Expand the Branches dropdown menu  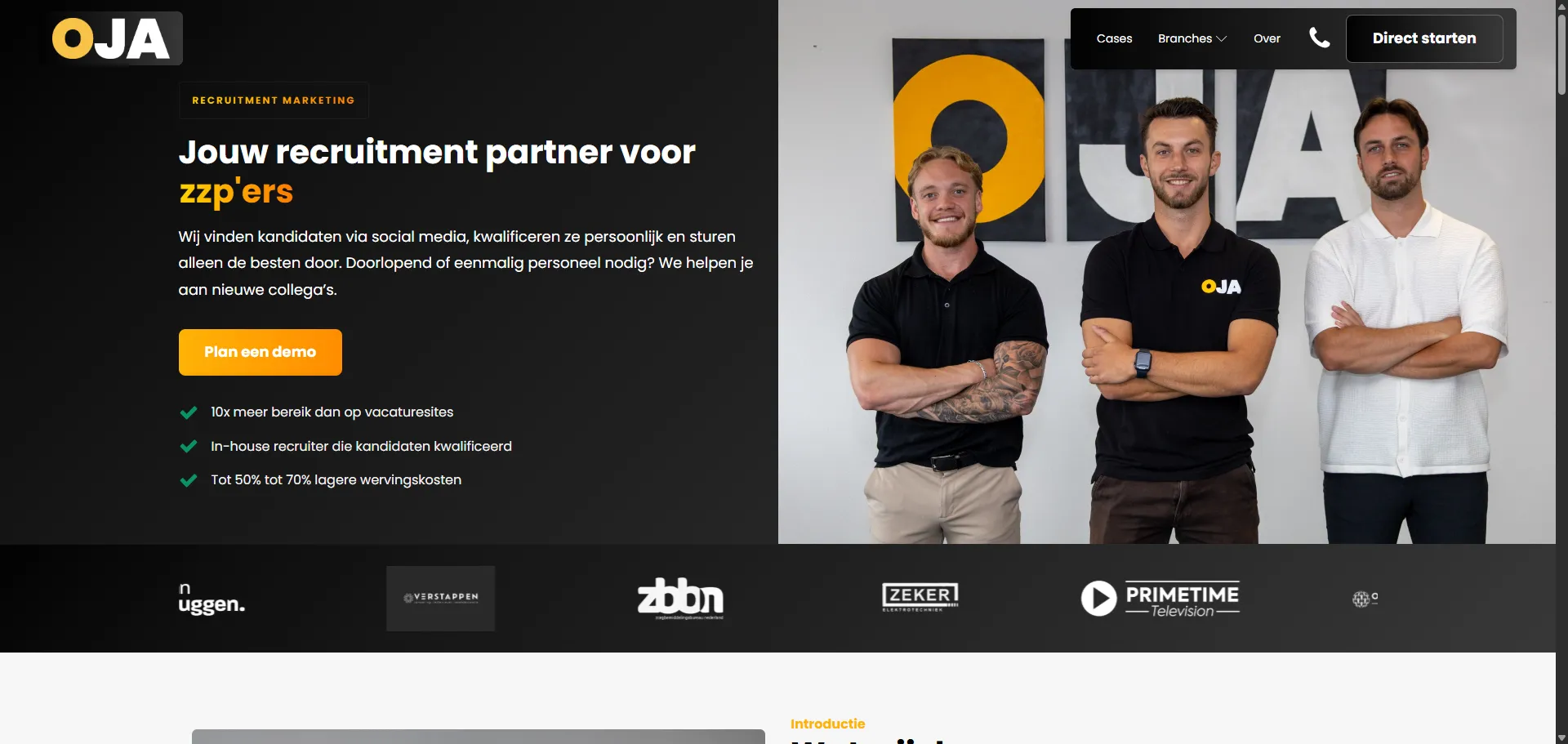point(1192,38)
